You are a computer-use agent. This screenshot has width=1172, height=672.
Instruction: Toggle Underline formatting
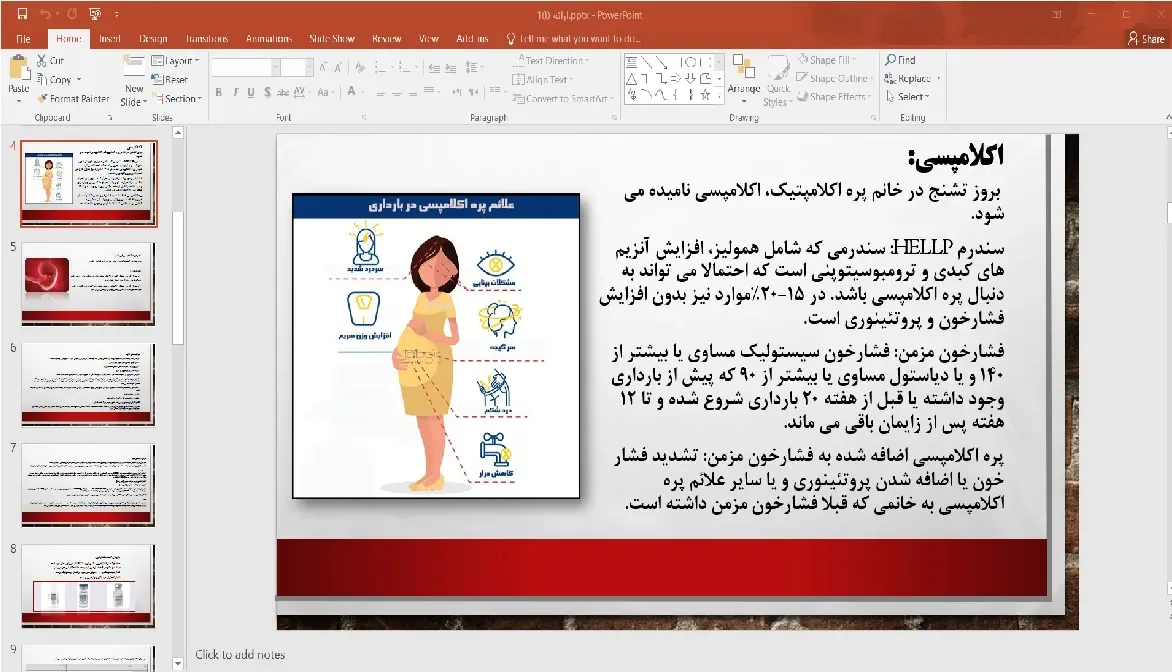coord(250,92)
